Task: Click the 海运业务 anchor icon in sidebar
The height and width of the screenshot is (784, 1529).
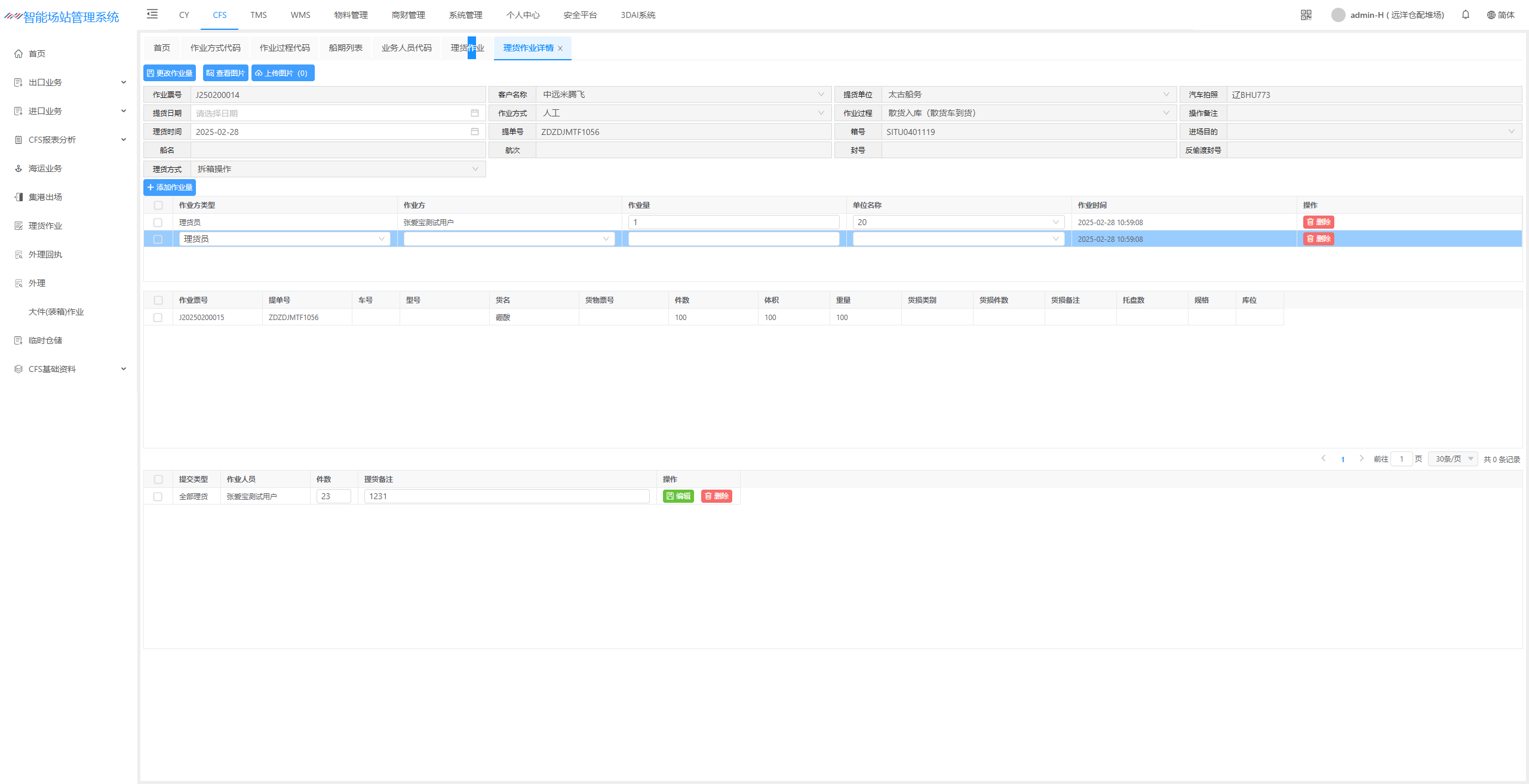Action: pos(19,168)
